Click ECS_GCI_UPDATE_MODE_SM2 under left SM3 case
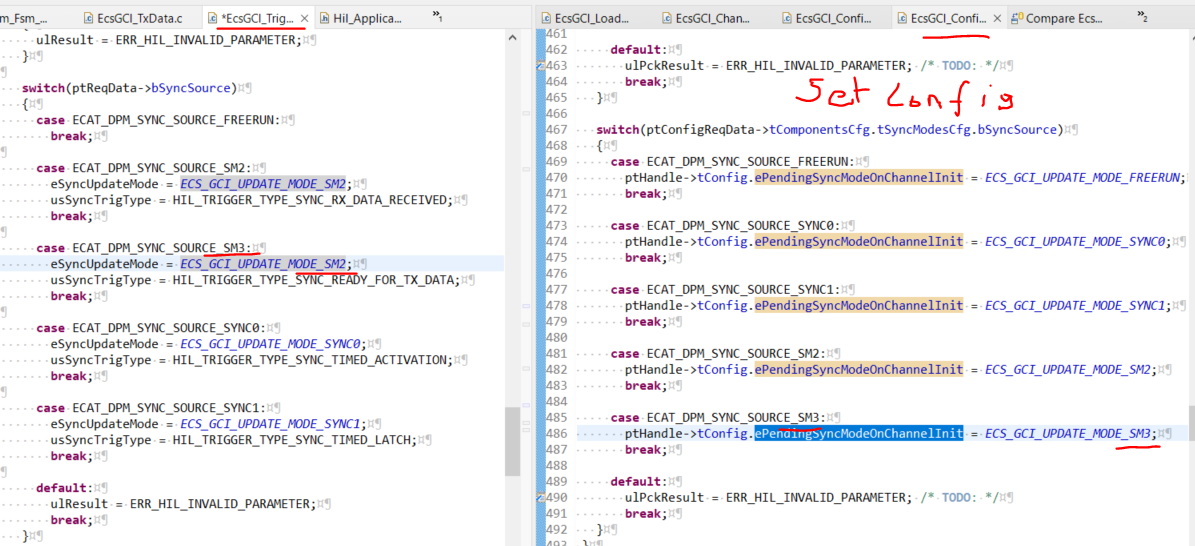This screenshot has height=546, width=1195. pos(265,264)
